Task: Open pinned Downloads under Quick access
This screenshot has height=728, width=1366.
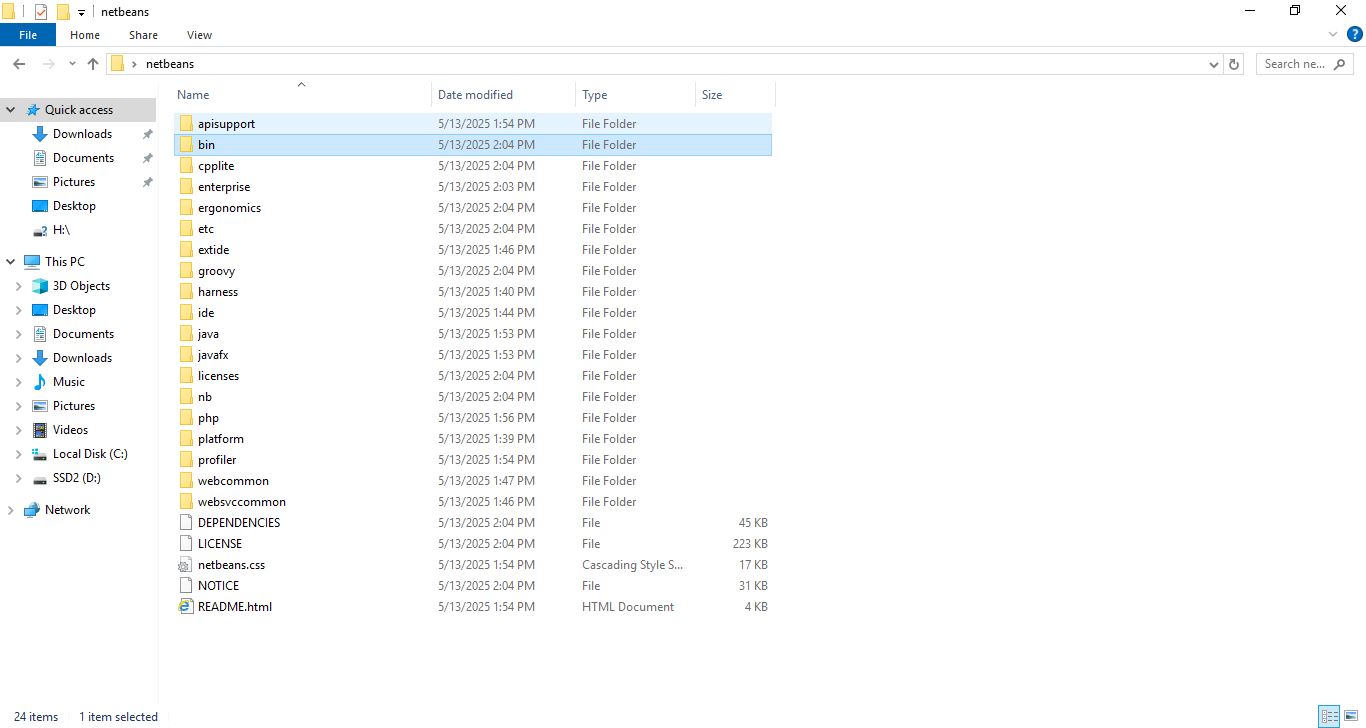Action: [82, 134]
